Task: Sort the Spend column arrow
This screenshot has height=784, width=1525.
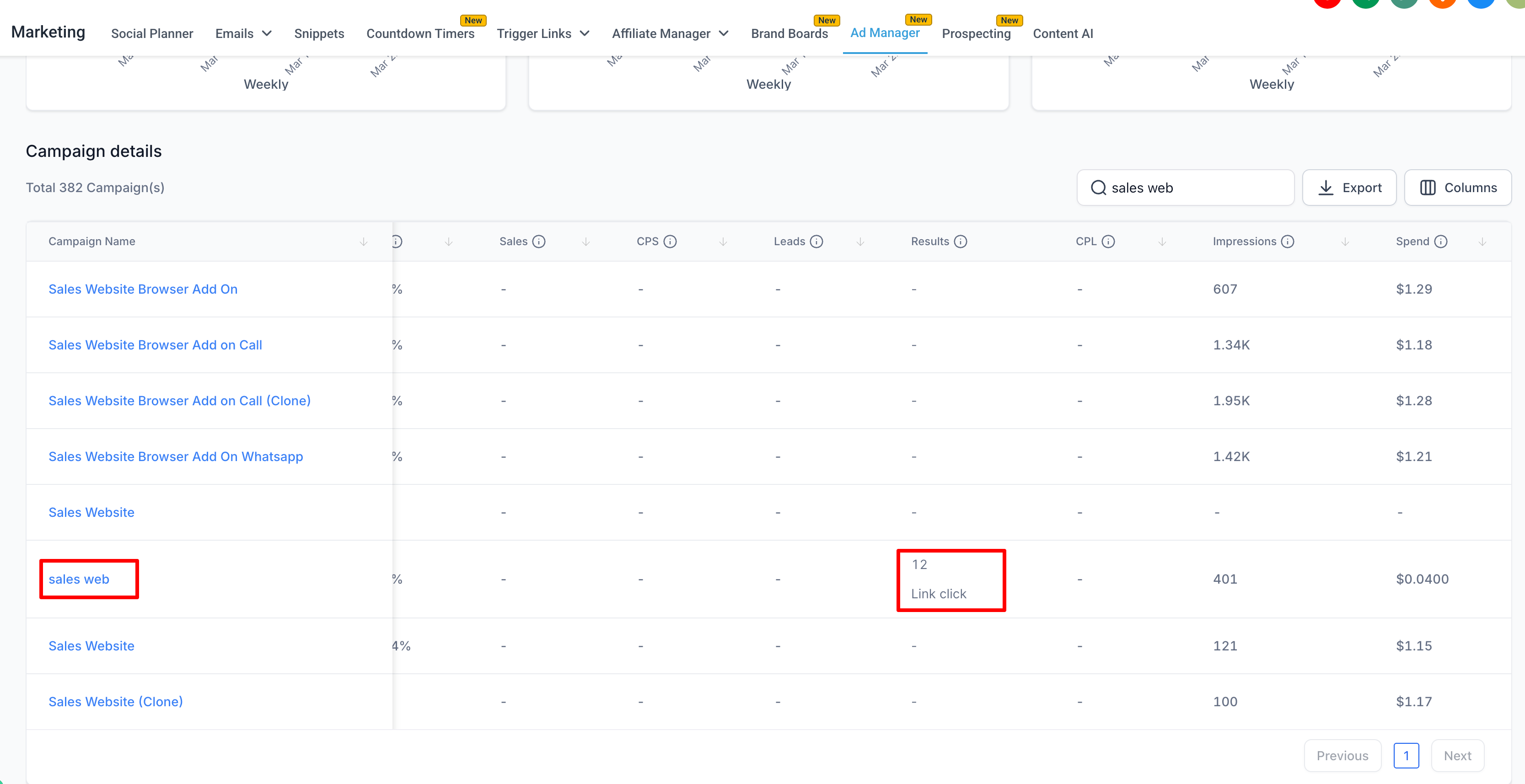Action: tap(1482, 242)
